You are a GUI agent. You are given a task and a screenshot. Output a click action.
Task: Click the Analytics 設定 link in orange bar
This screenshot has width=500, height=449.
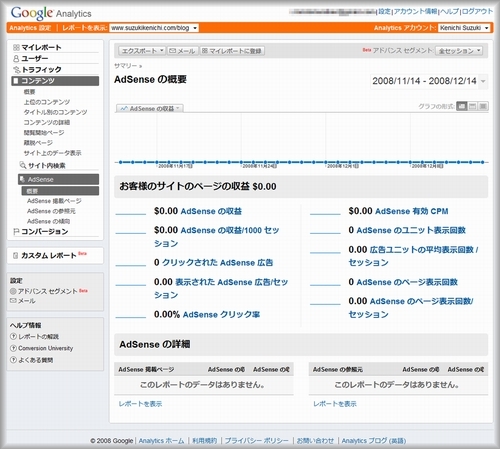[x=30, y=28]
